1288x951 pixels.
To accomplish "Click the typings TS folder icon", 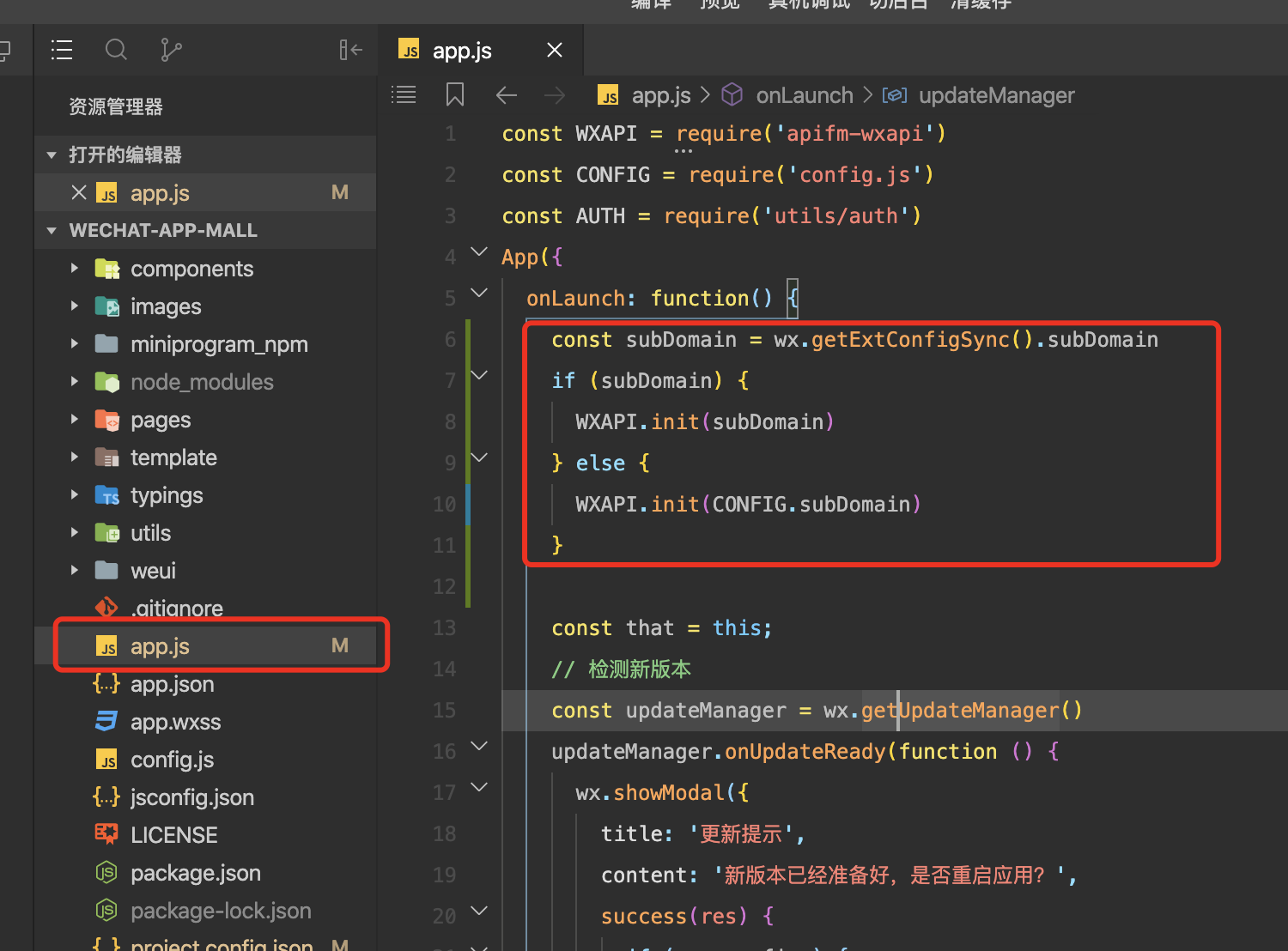I will point(106,495).
